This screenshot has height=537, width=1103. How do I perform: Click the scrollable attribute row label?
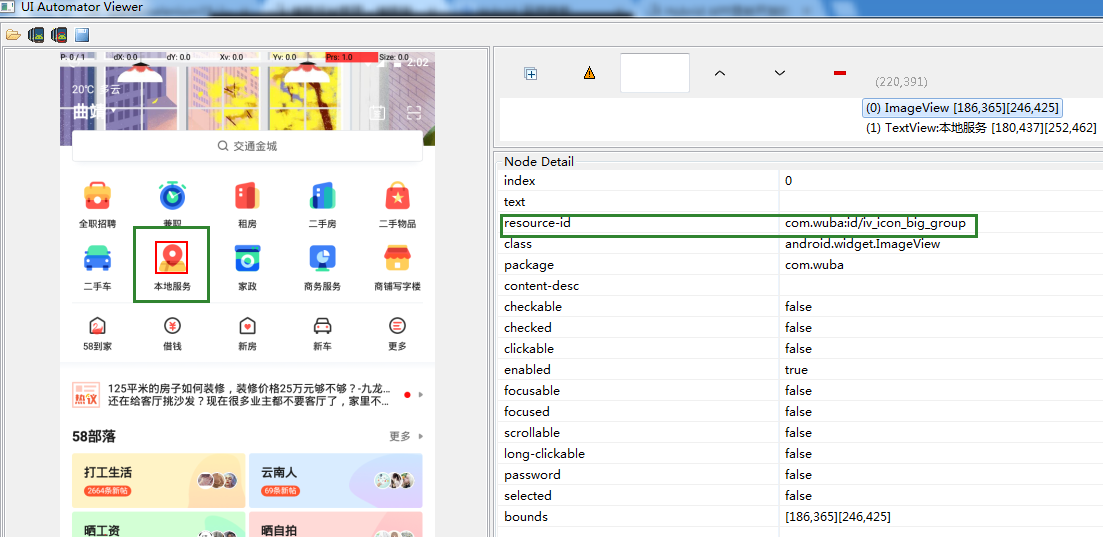pyautogui.click(x=532, y=433)
